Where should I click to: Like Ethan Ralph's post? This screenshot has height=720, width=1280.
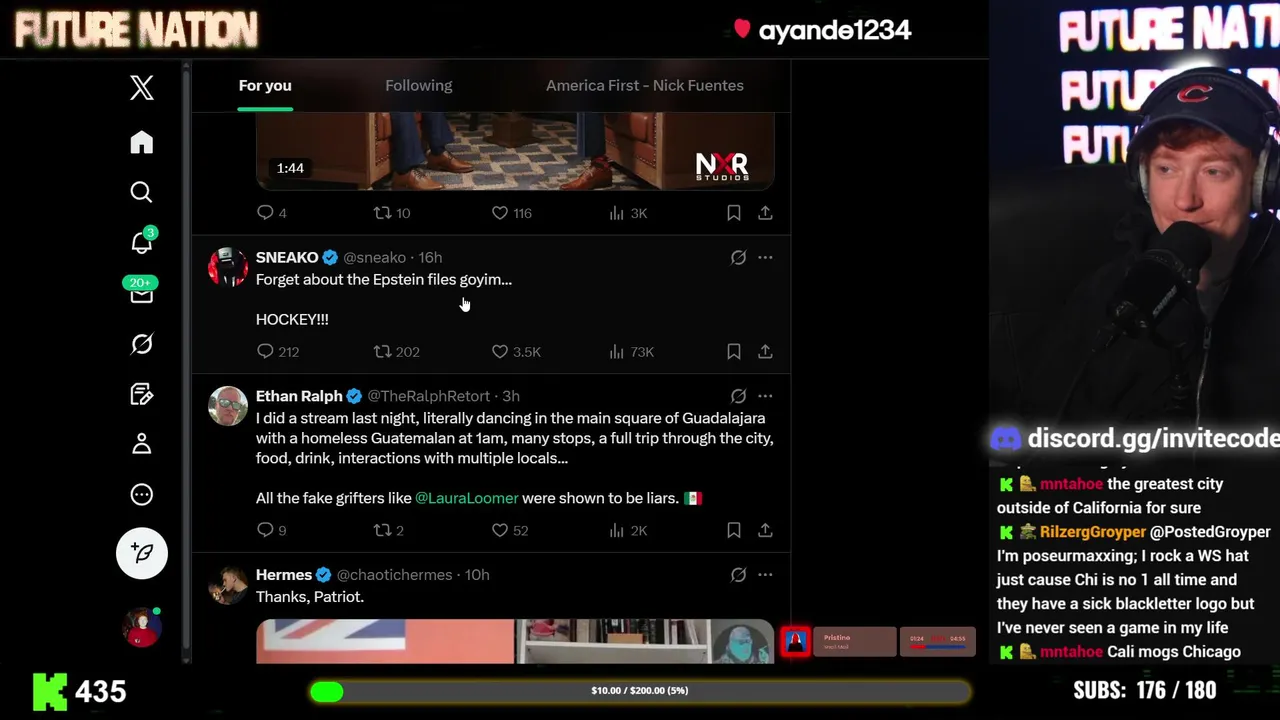(500, 530)
